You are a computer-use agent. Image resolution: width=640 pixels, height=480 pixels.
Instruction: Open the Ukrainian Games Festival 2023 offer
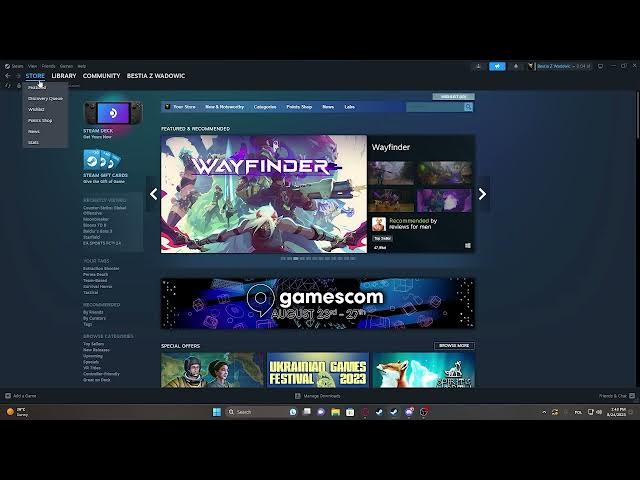[x=318, y=370]
